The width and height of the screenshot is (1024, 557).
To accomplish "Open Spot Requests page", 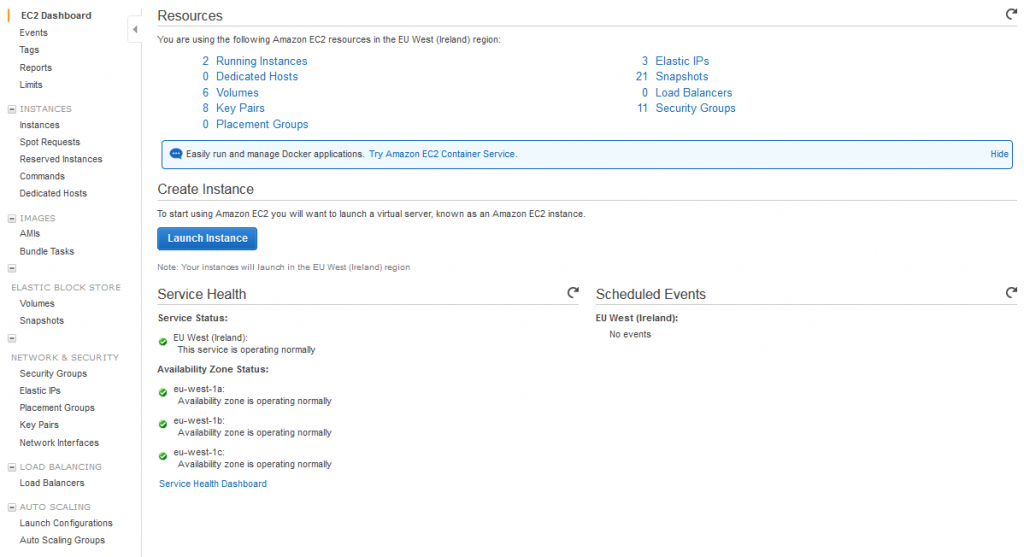I will [50, 142].
